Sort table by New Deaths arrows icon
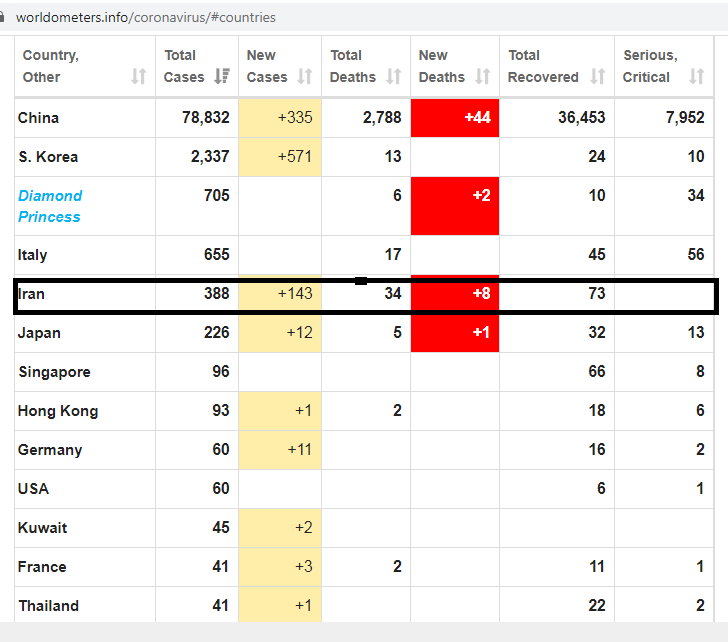Viewport: 728px width, 642px height. click(483, 77)
